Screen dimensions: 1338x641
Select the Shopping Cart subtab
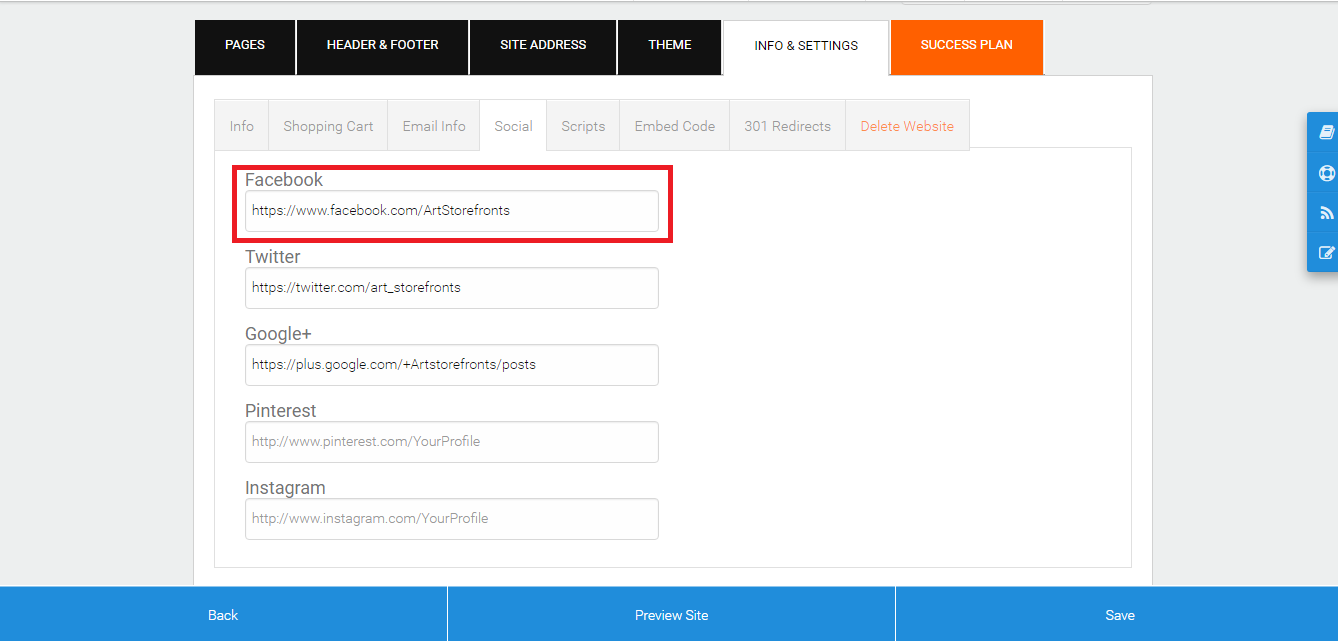pyautogui.click(x=328, y=125)
